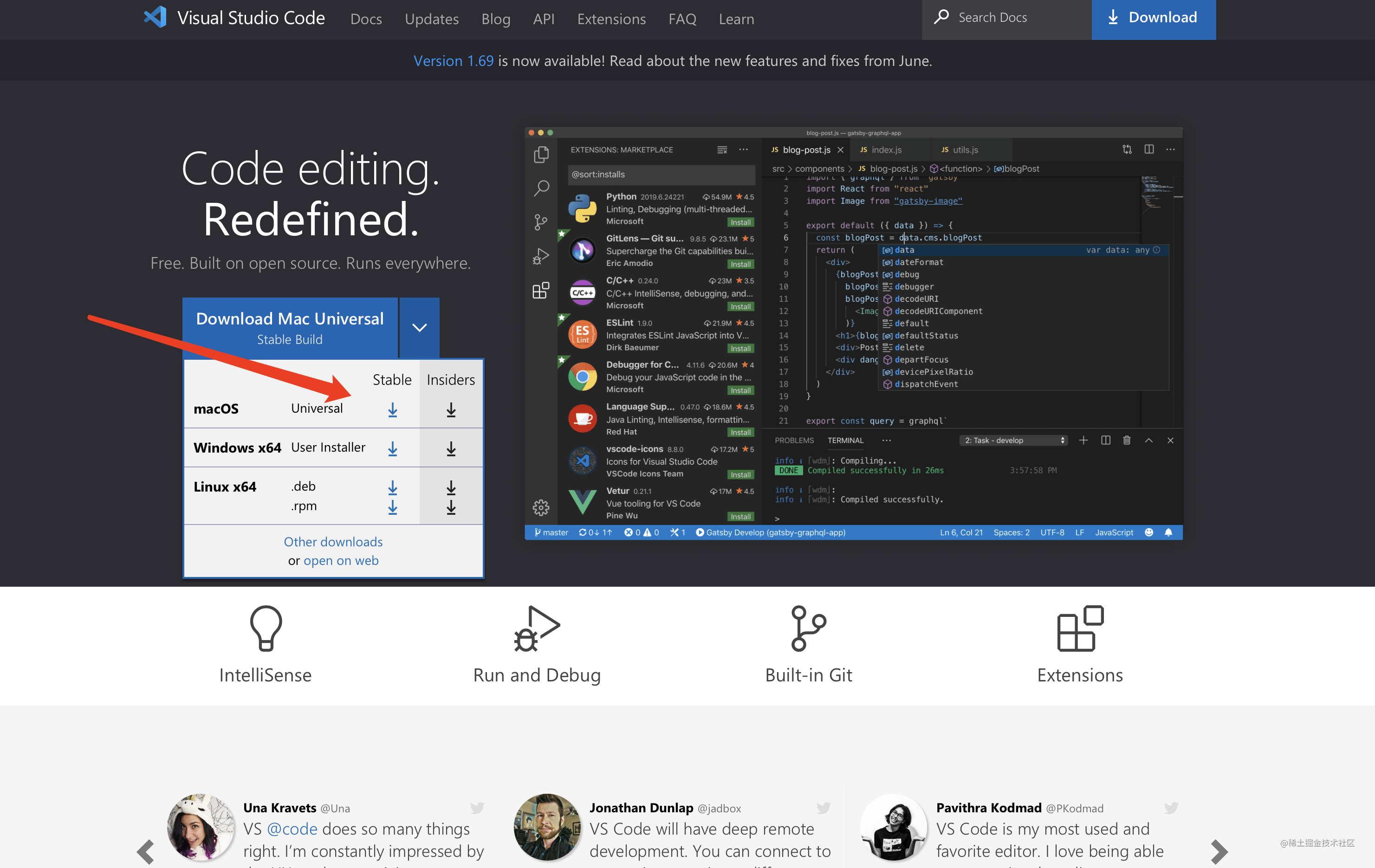Open the Docs navigation item
This screenshot has width=1375, height=868.
pyautogui.click(x=365, y=19)
